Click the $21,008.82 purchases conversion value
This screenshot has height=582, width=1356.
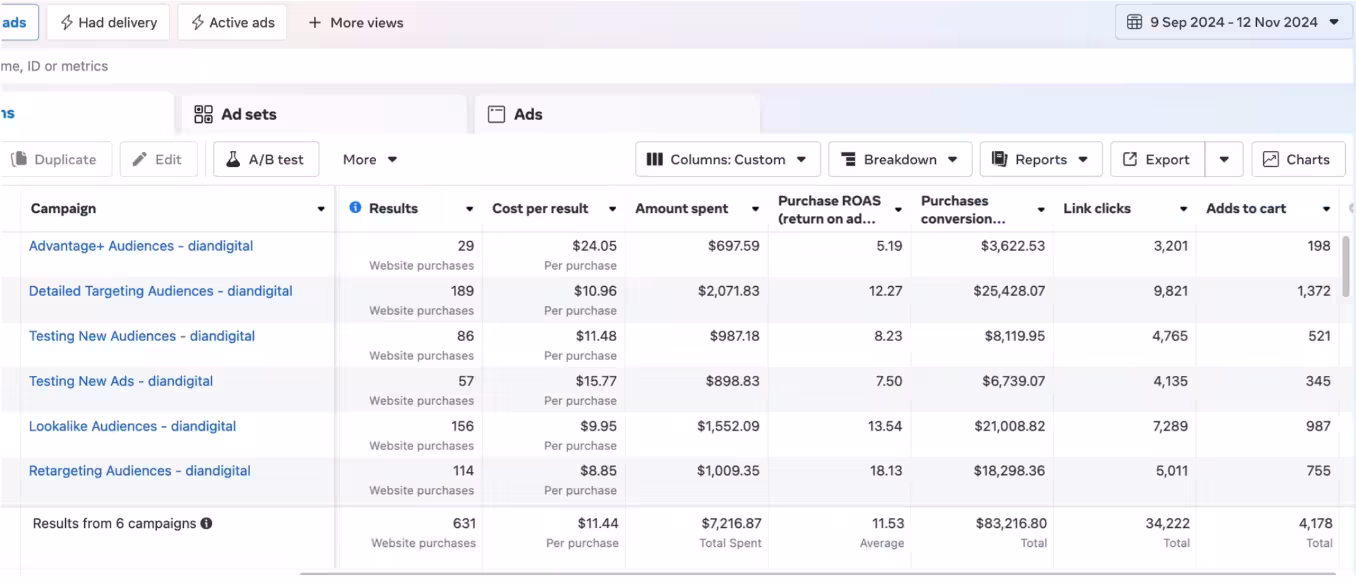tap(1009, 426)
